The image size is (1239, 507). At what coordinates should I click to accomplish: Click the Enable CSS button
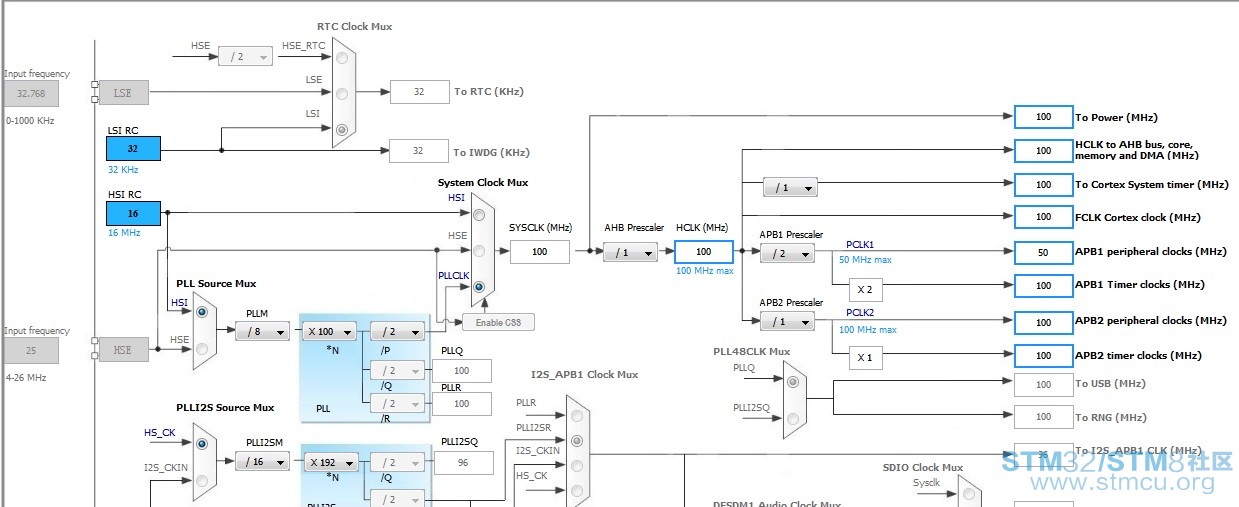click(x=498, y=322)
